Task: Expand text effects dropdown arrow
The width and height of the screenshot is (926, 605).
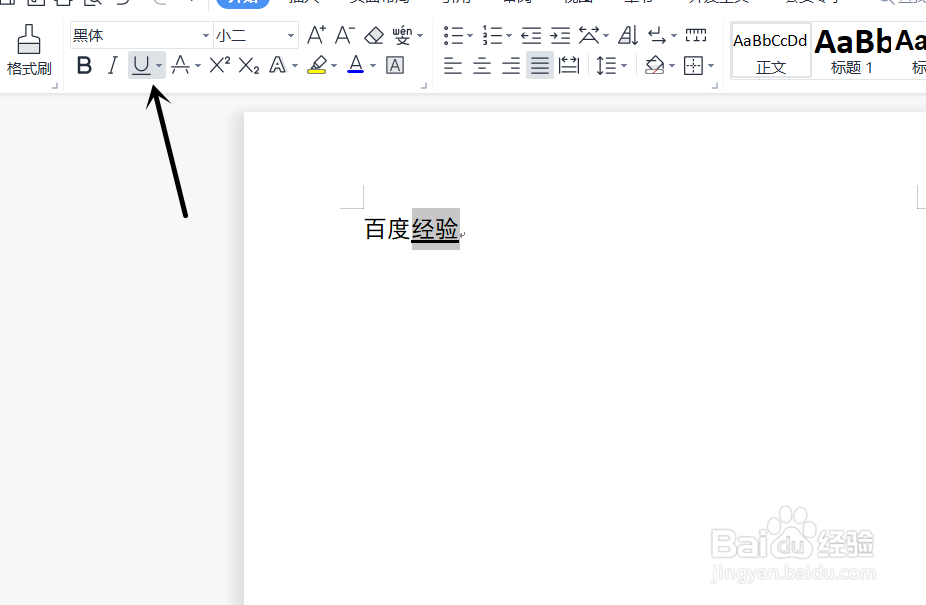Action: (295, 66)
